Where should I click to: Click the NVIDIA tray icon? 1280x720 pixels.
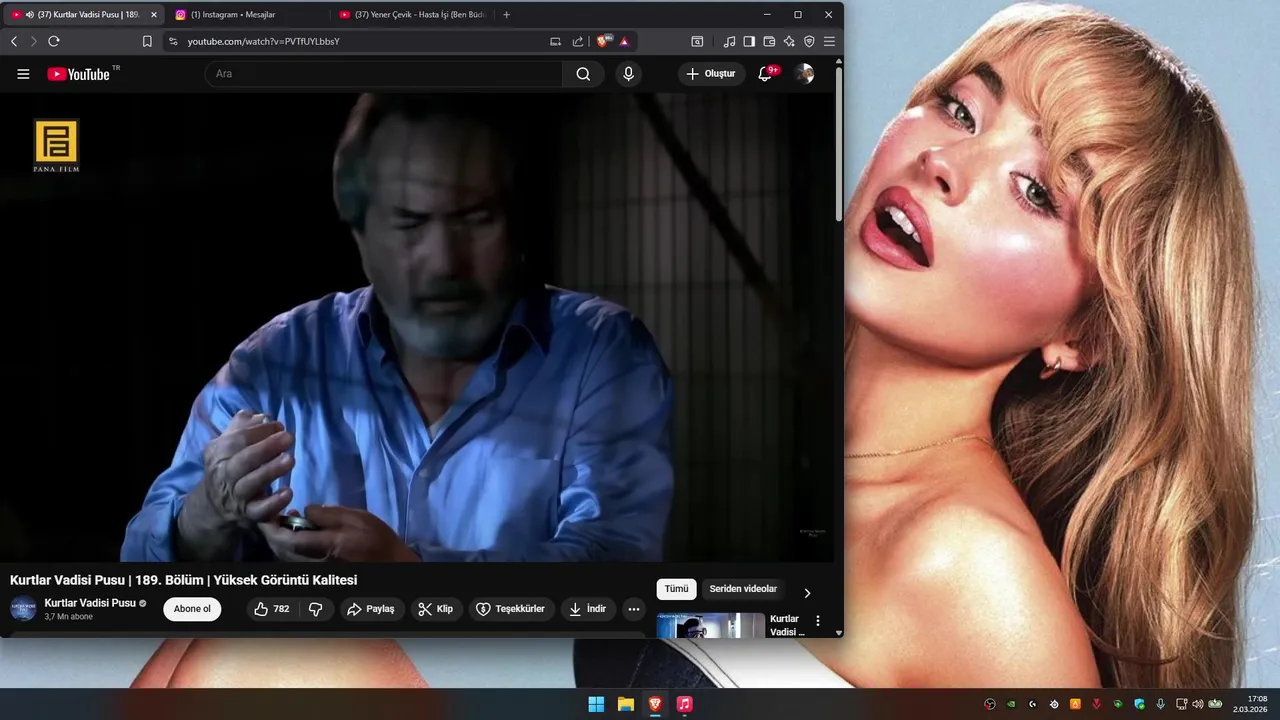point(1011,704)
